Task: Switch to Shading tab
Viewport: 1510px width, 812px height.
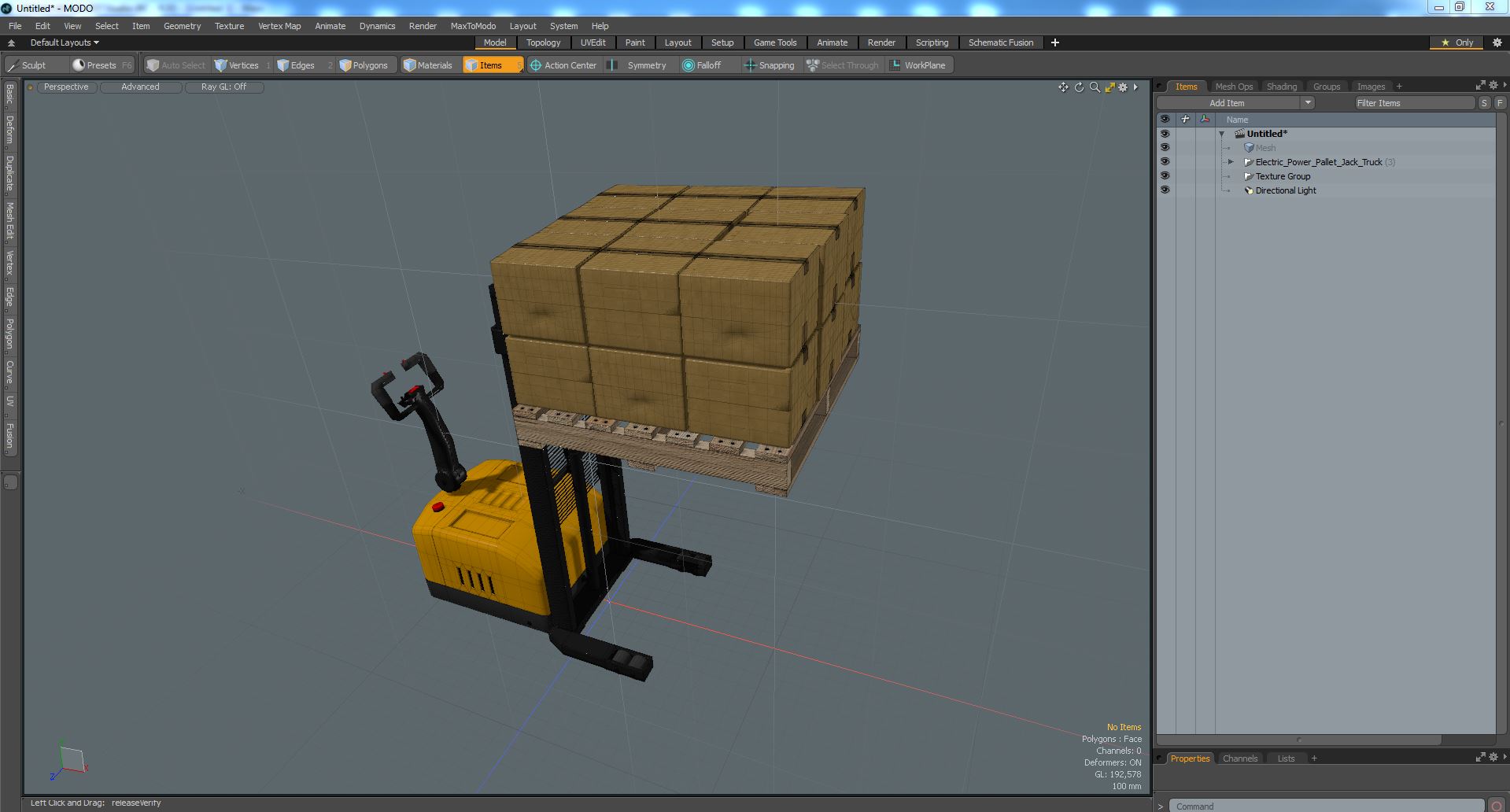Action: [x=1282, y=87]
